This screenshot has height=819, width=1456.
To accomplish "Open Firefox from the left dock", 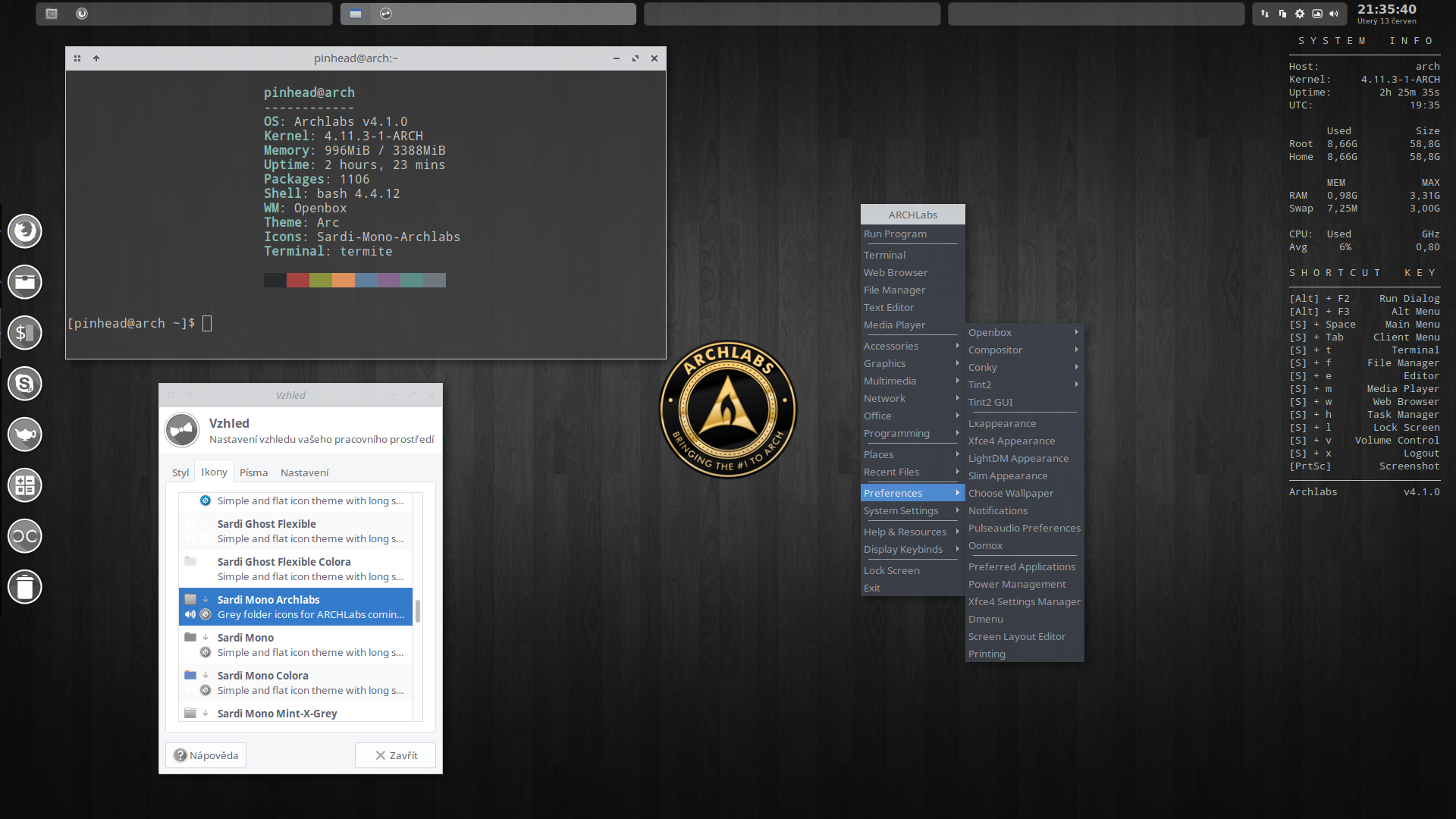I will click(25, 231).
